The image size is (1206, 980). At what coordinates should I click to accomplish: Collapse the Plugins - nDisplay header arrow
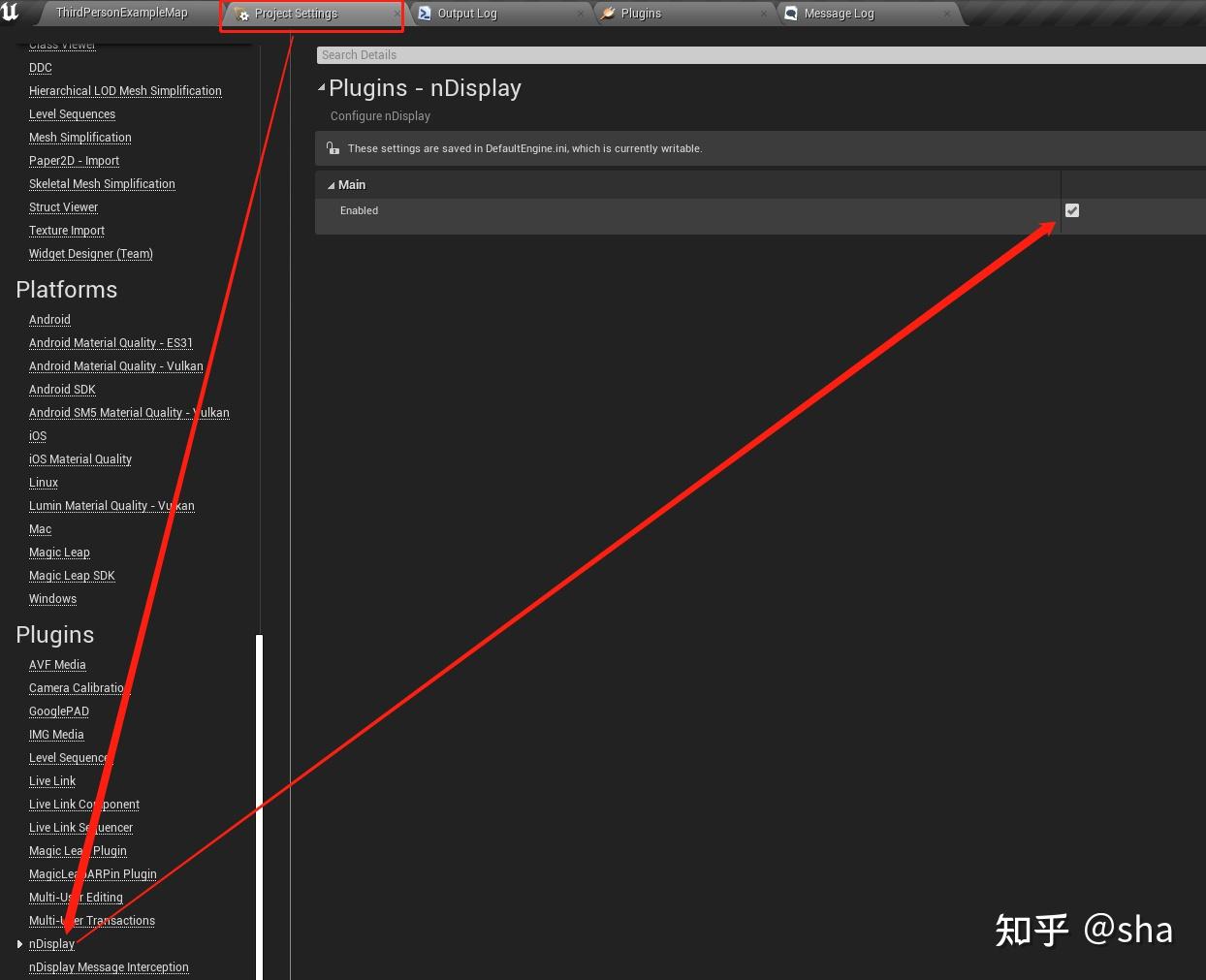click(x=322, y=88)
